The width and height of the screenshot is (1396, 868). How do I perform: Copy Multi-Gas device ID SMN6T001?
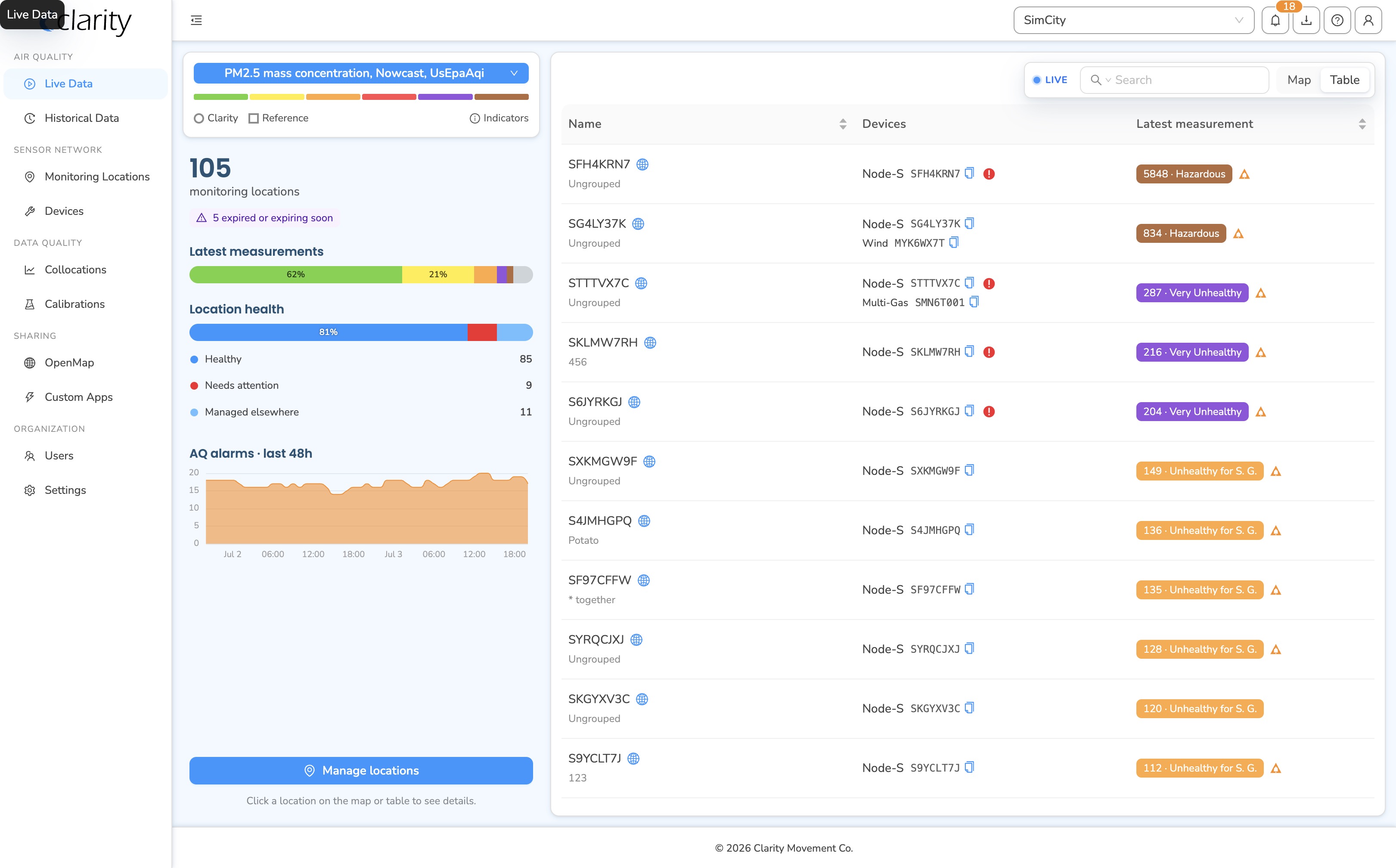click(x=974, y=302)
